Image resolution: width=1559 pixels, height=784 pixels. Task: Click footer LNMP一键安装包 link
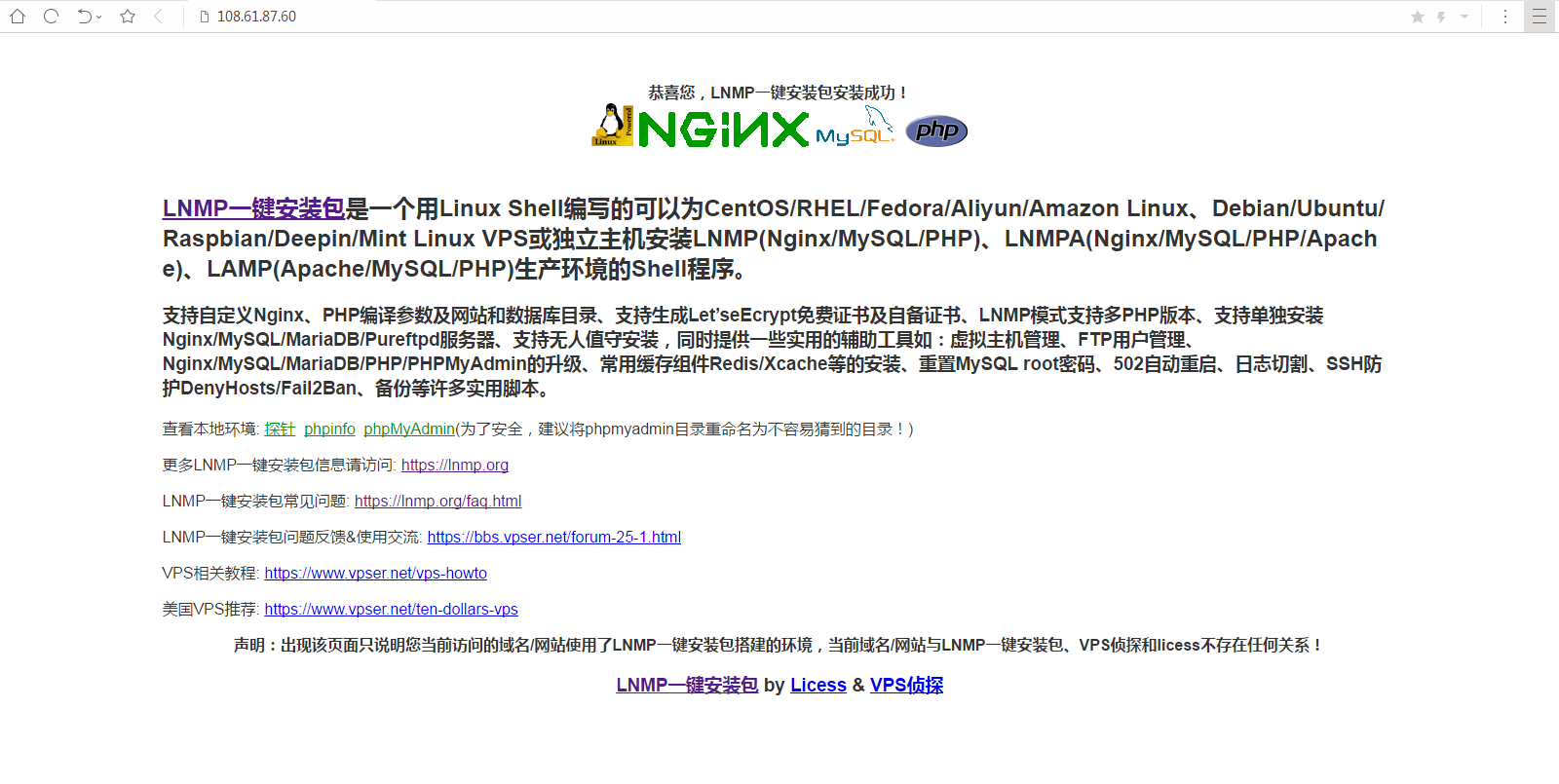click(x=687, y=686)
